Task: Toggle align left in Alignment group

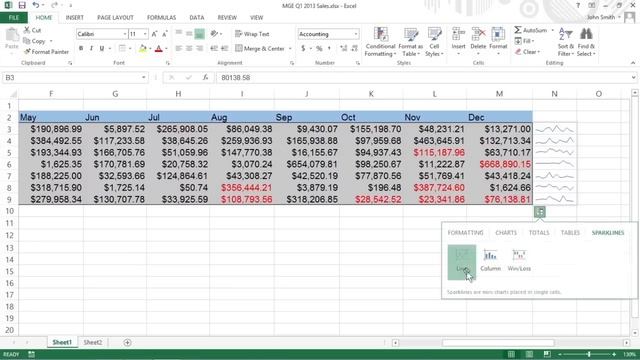Action: click(179, 49)
